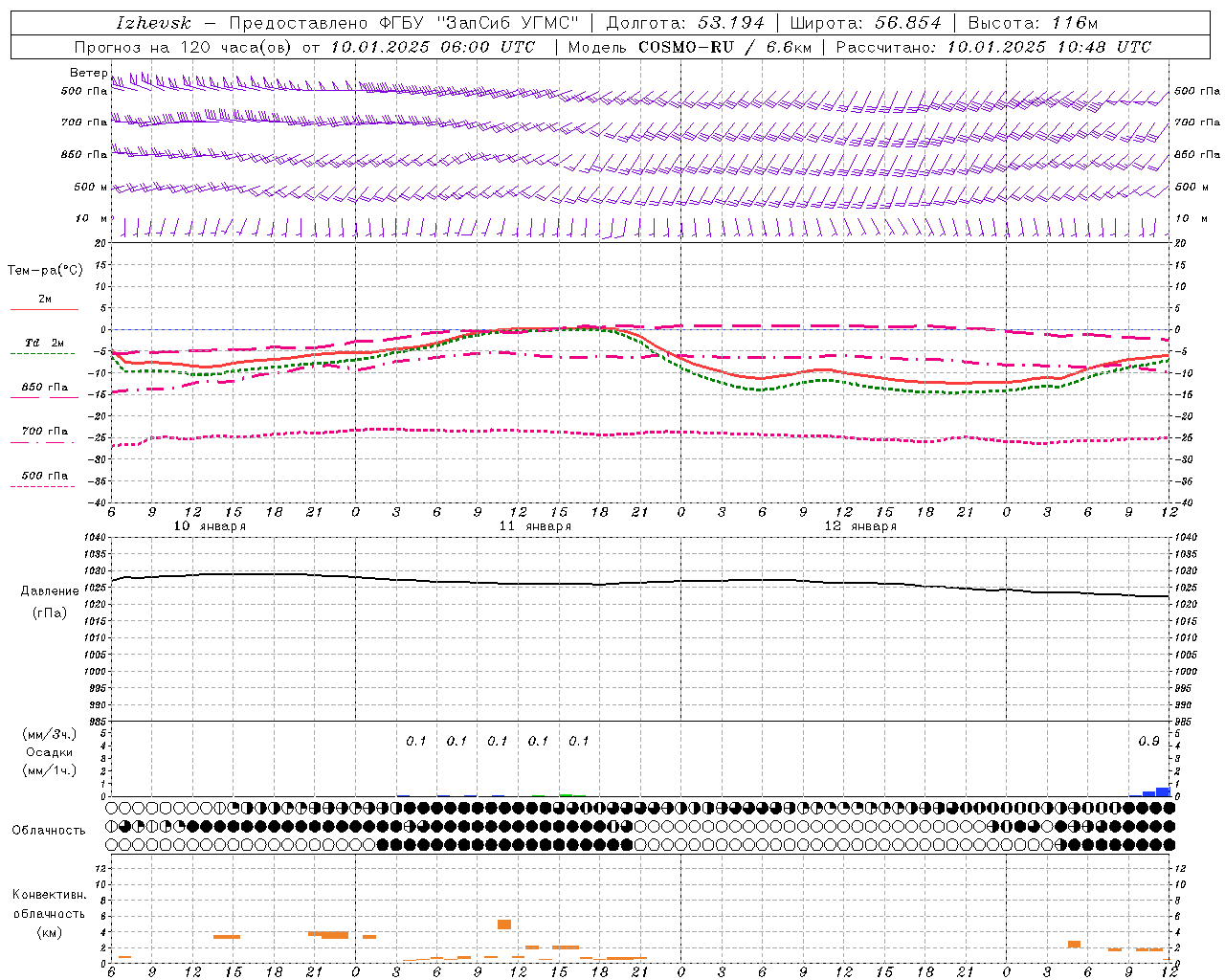Select the tallest orange convective cloud bar
The height and width of the screenshot is (980, 1225).
(x=504, y=924)
